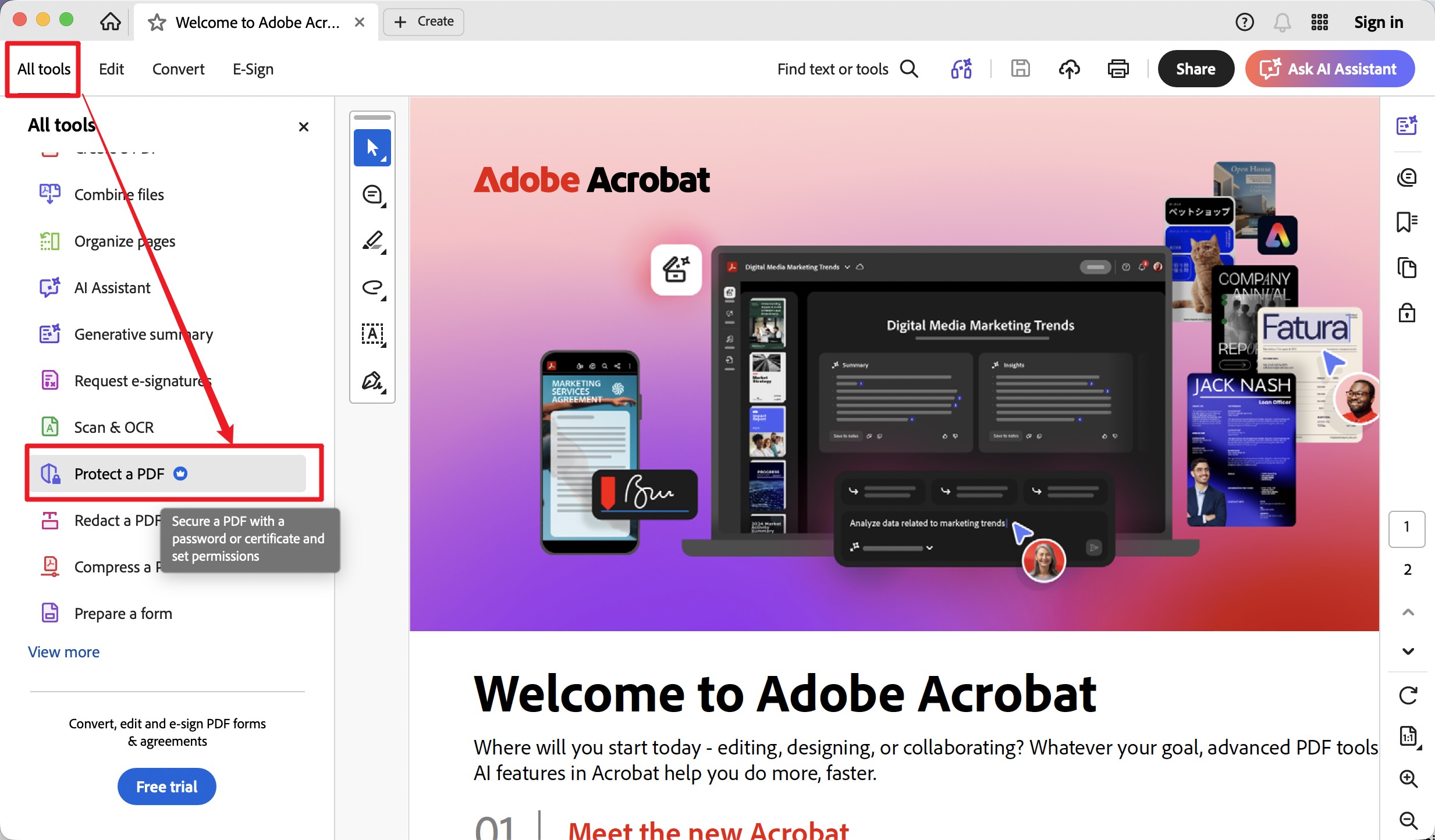Choose the Sign fountain pen tool
1435x840 pixels.
(372, 381)
